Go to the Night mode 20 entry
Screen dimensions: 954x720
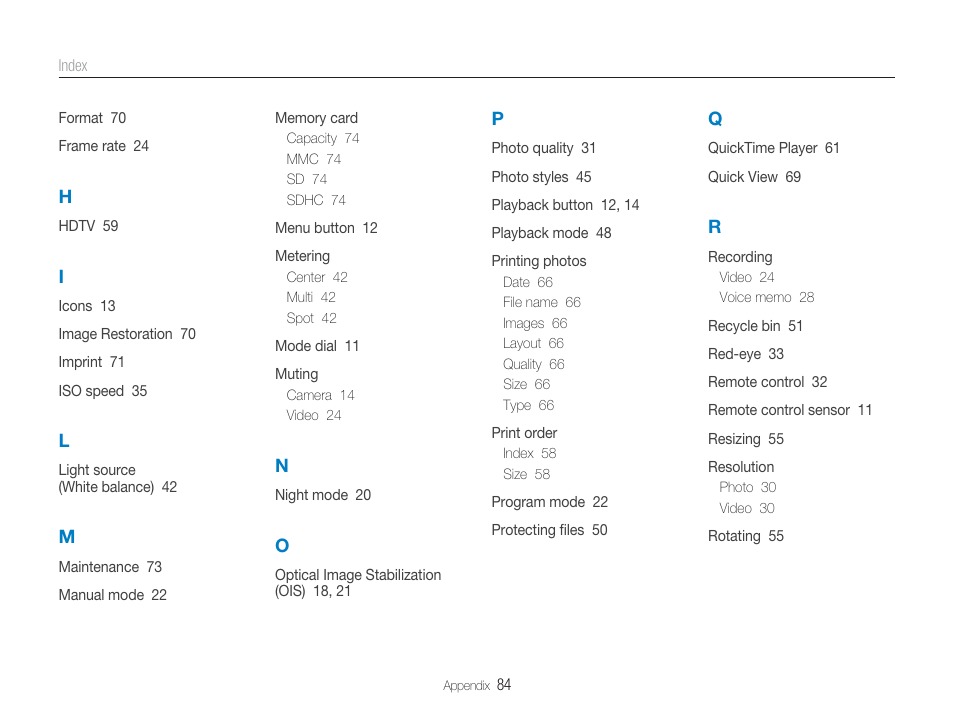coord(323,495)
